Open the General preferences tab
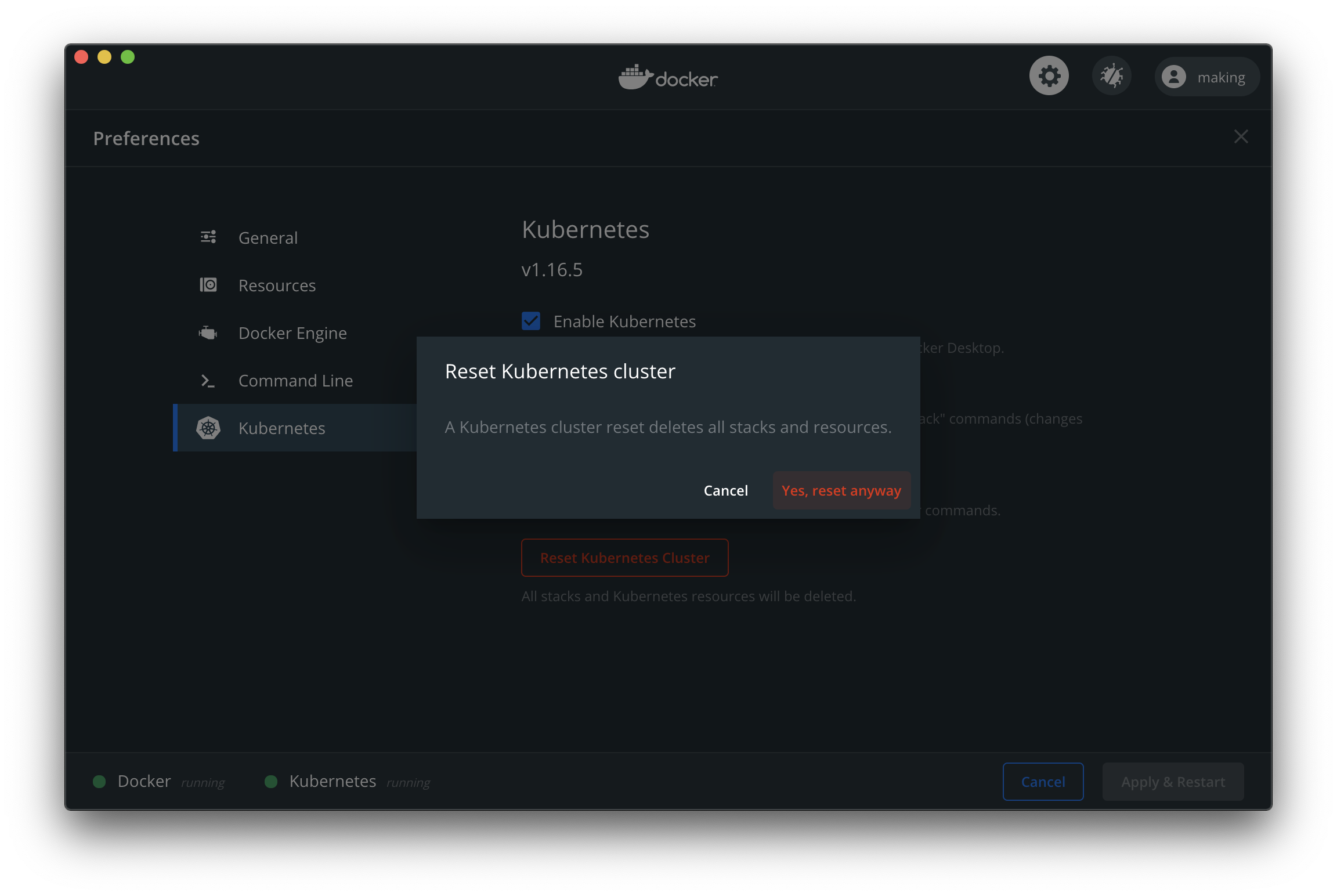Screen dimensions: 1337x896 pyautogui.click(x=268, y=238)
